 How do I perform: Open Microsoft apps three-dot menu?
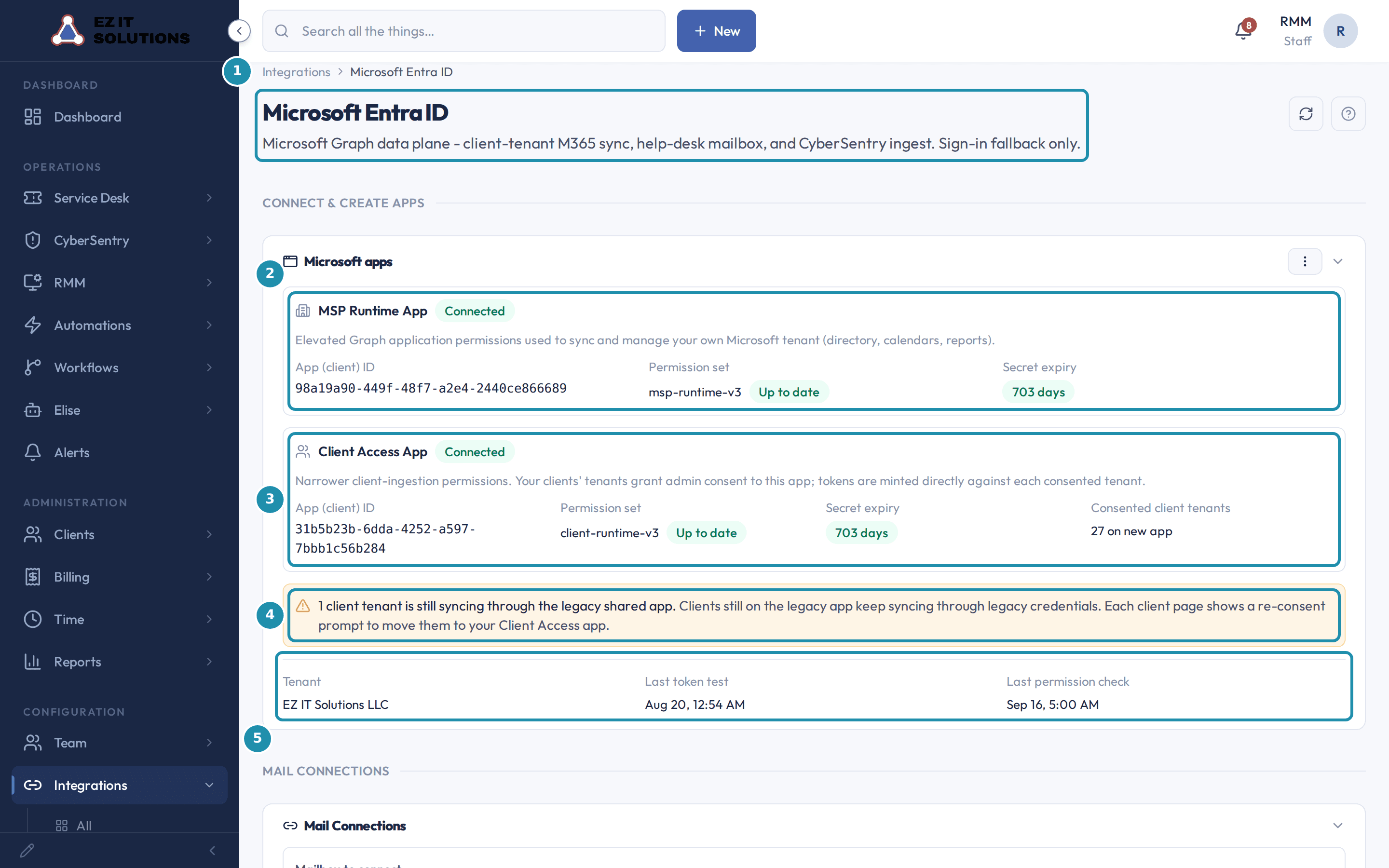click(1305, 261)
